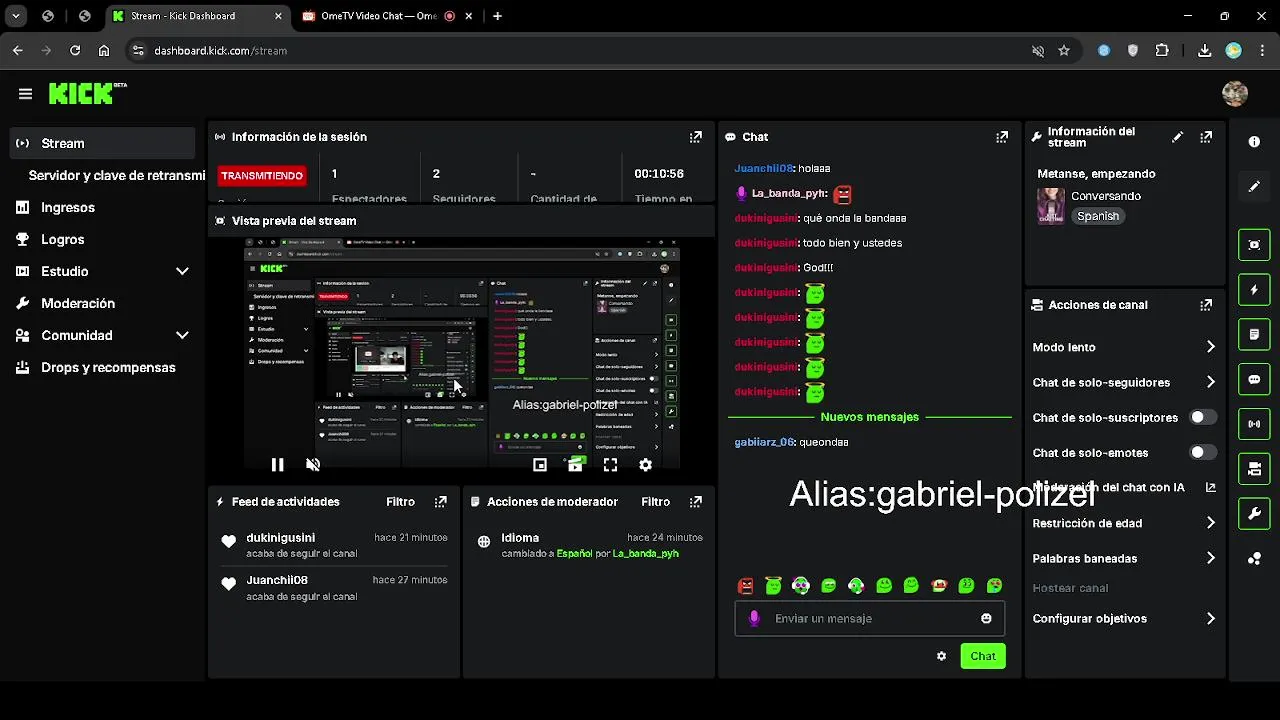Click the browser address bar URL
The image size is (1280, 720).
point(220,50)
